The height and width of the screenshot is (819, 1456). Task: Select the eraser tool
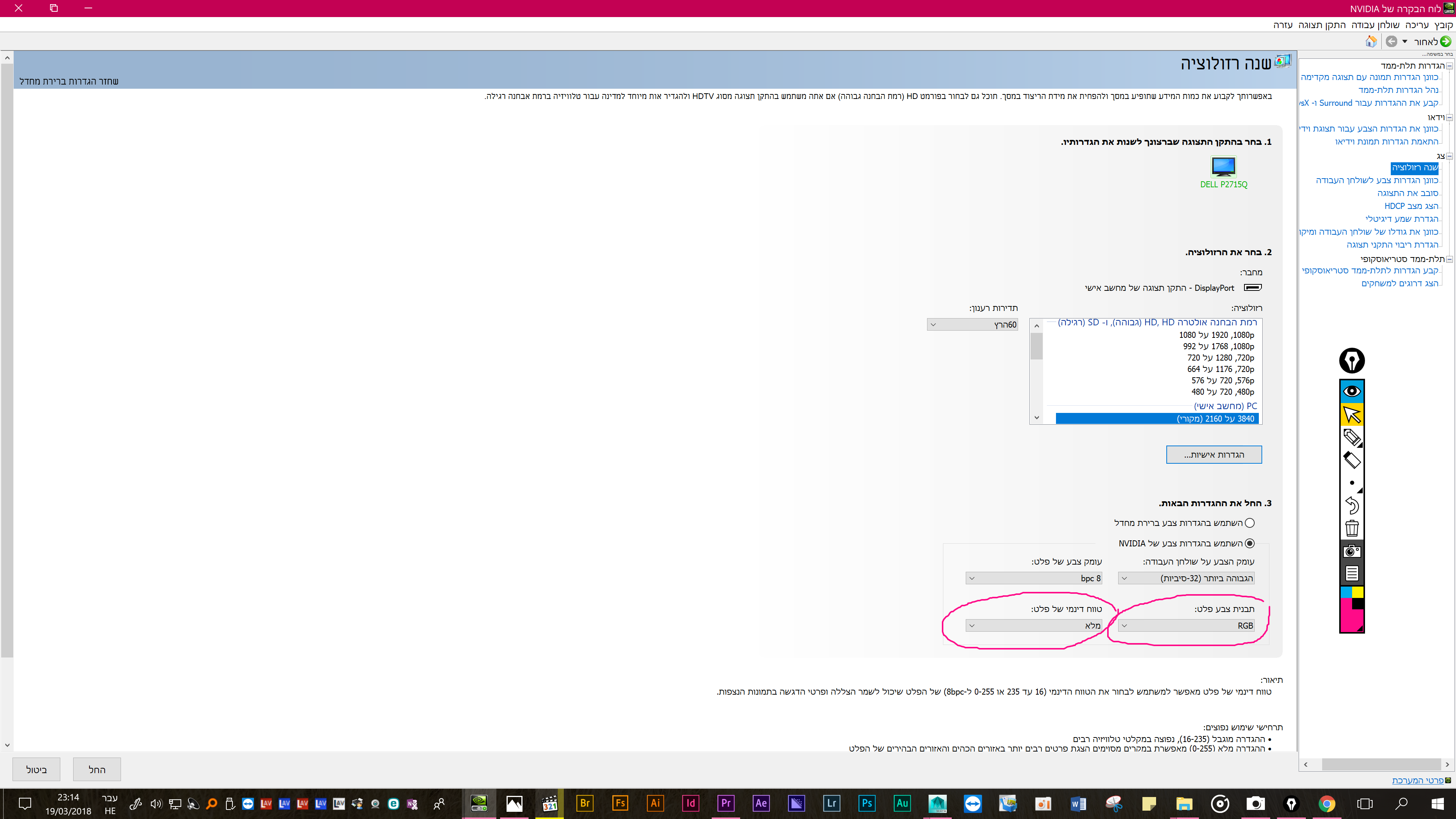1351,460
